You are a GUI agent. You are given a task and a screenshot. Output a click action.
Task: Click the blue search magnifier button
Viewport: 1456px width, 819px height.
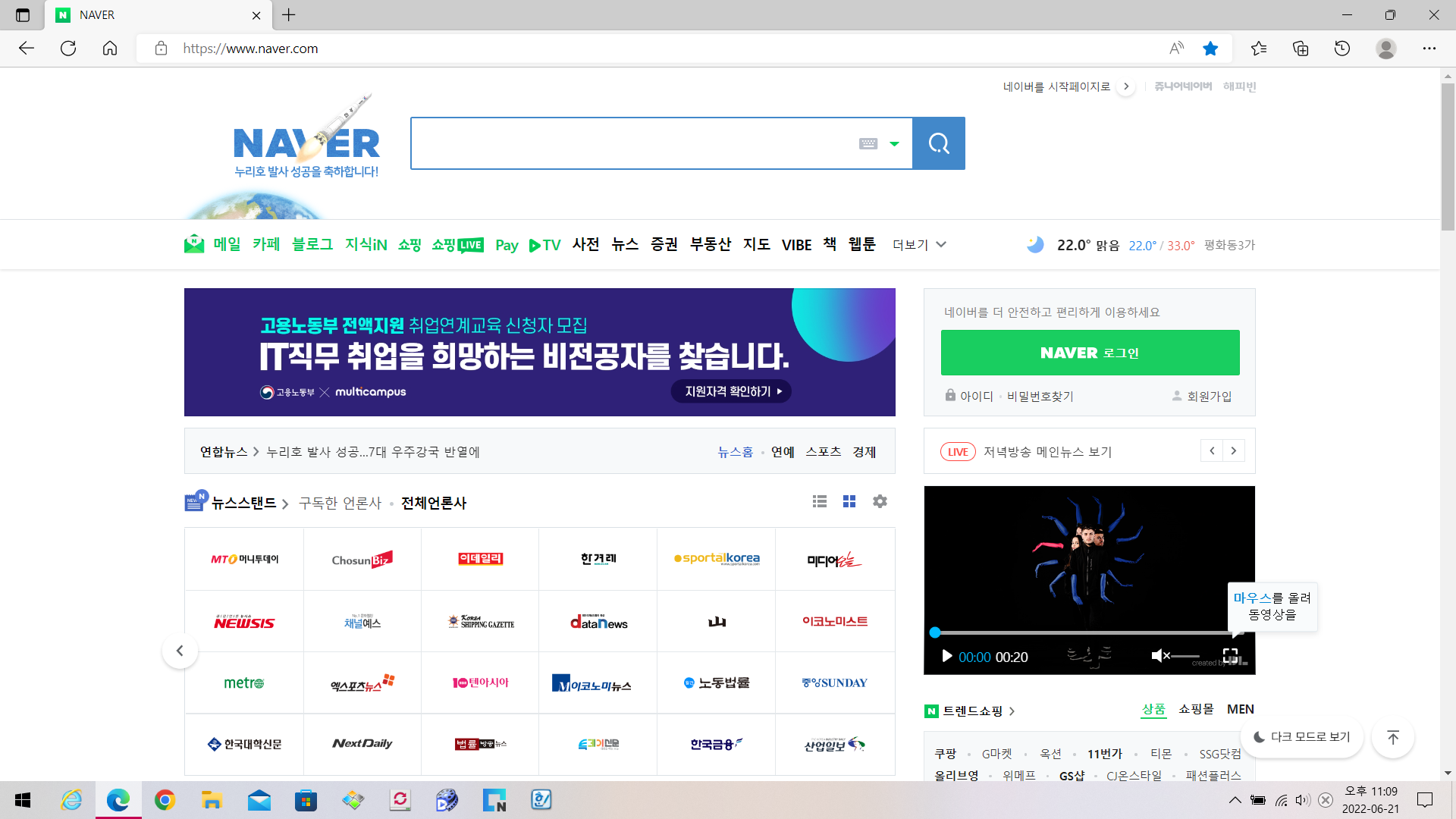point(939,143)
